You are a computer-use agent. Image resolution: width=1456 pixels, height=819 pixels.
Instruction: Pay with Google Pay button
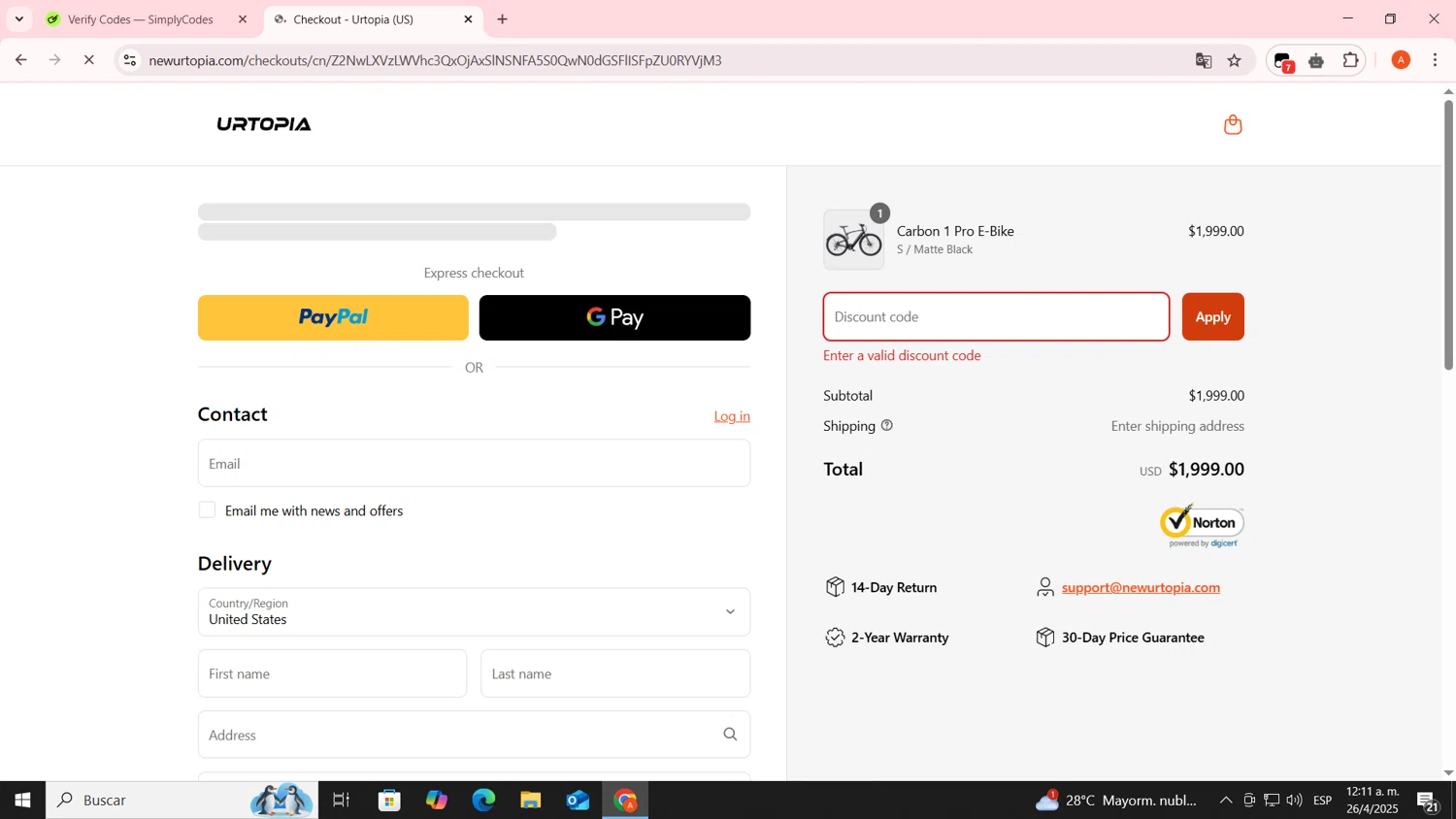pos(614,317)
